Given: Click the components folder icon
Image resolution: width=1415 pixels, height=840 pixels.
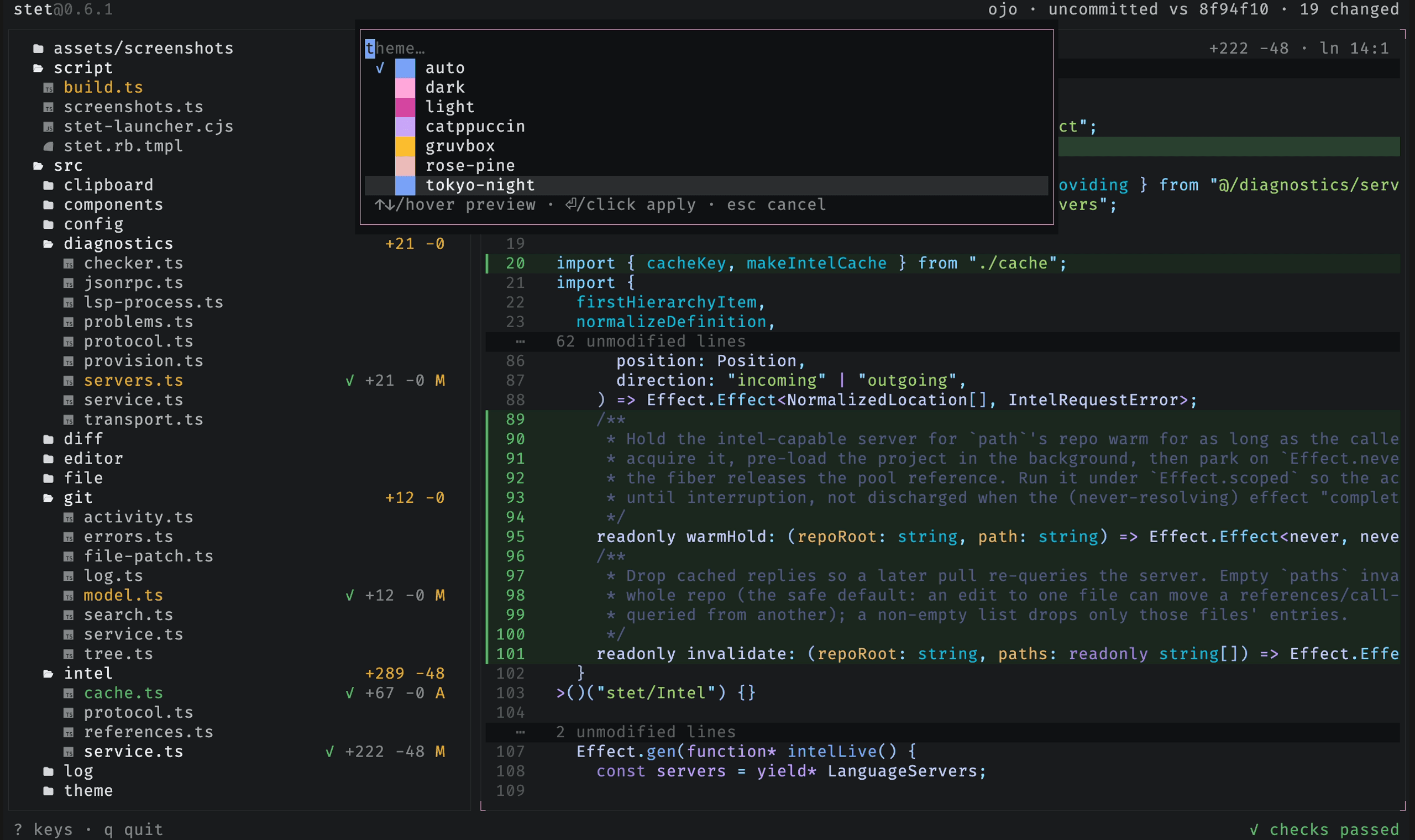Looking at the screenshot, I should click(x=49, y=205).
